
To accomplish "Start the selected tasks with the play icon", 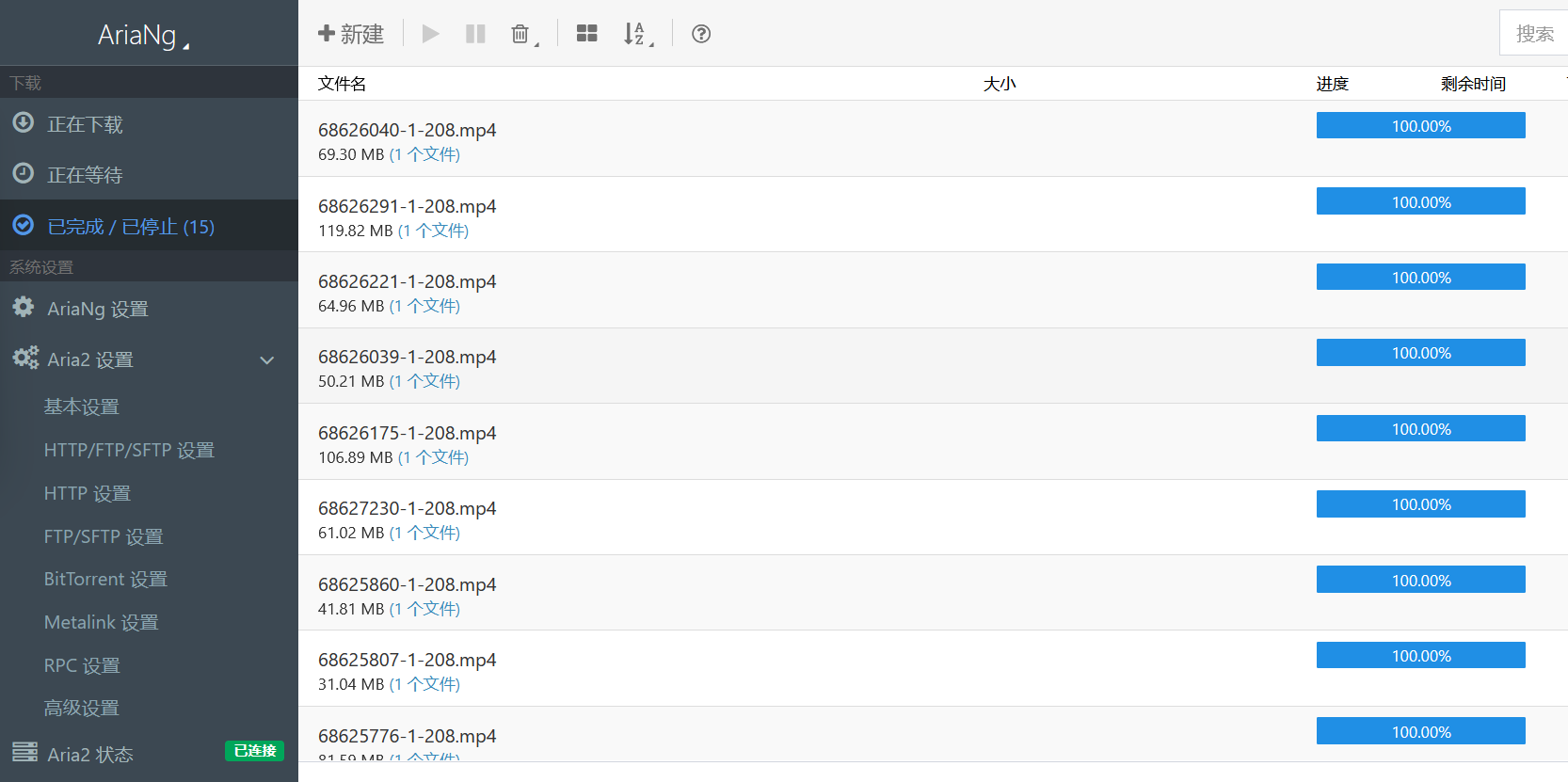I will (x=431, y=34).
